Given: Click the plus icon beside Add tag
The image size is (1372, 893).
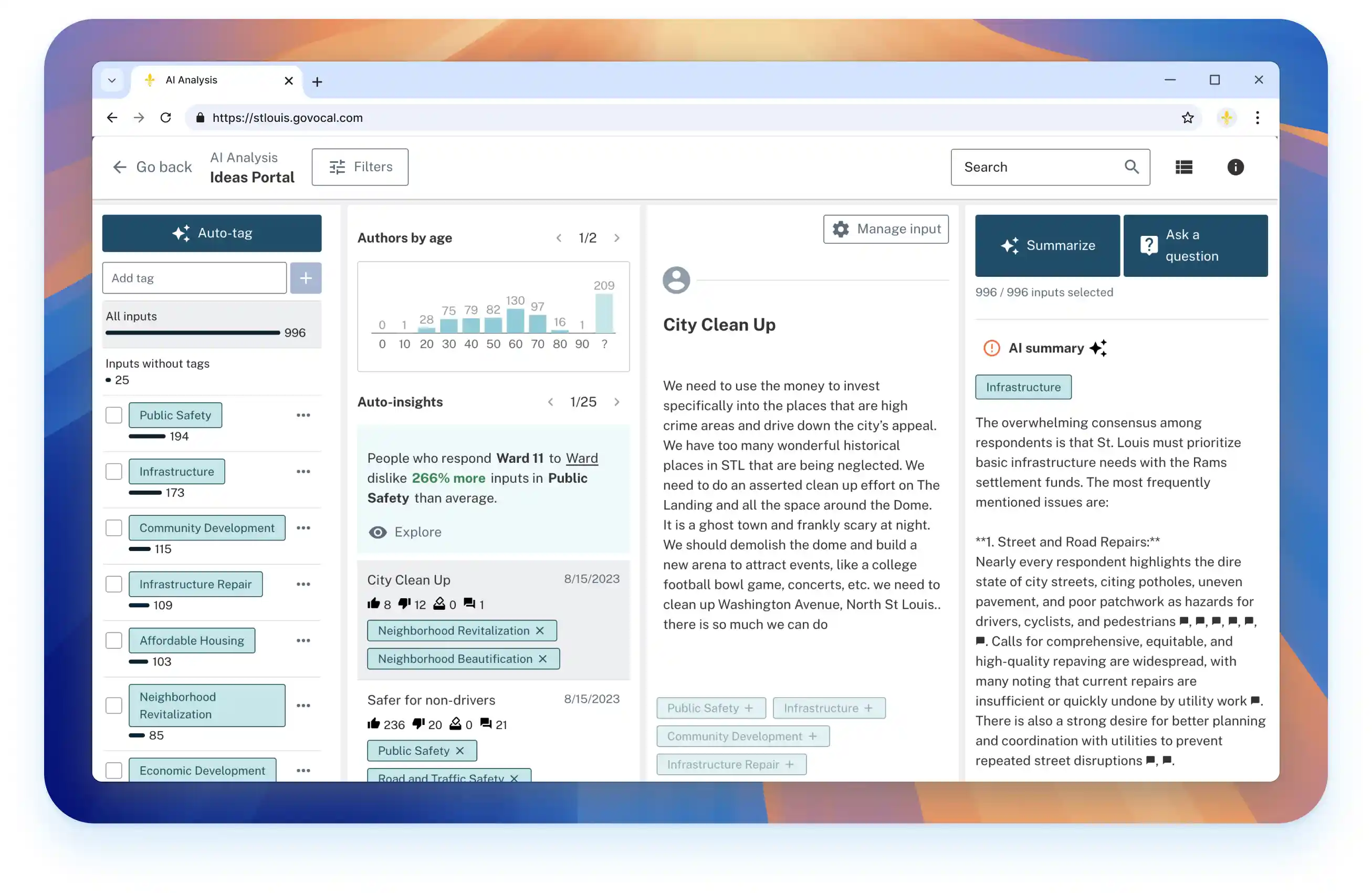Looking at the screenshot, I should [x=306, y=278].
